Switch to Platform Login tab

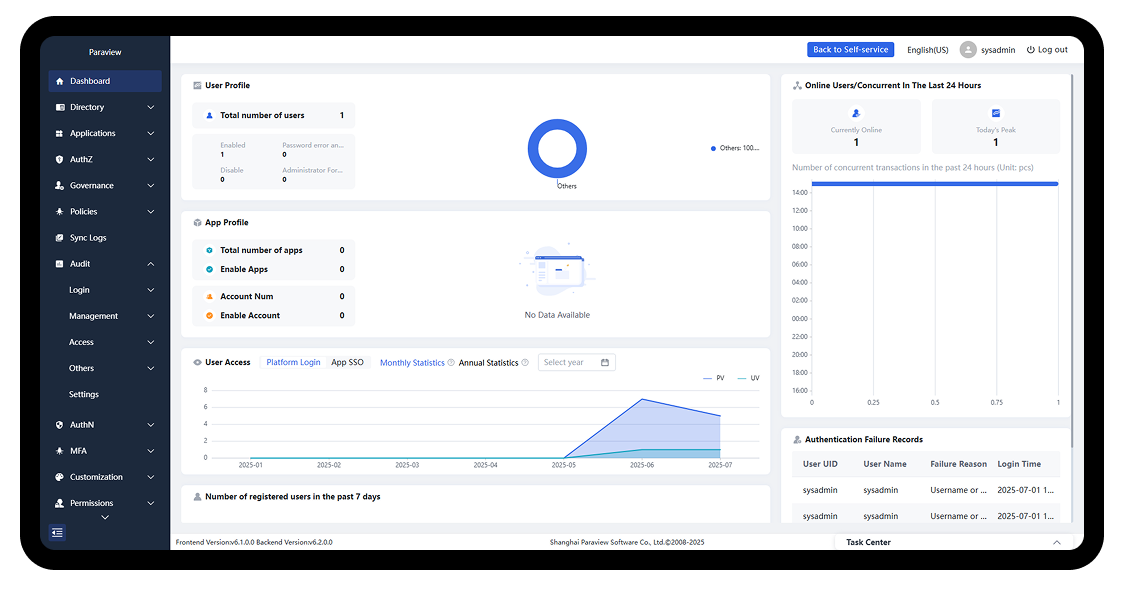point(293,363)
